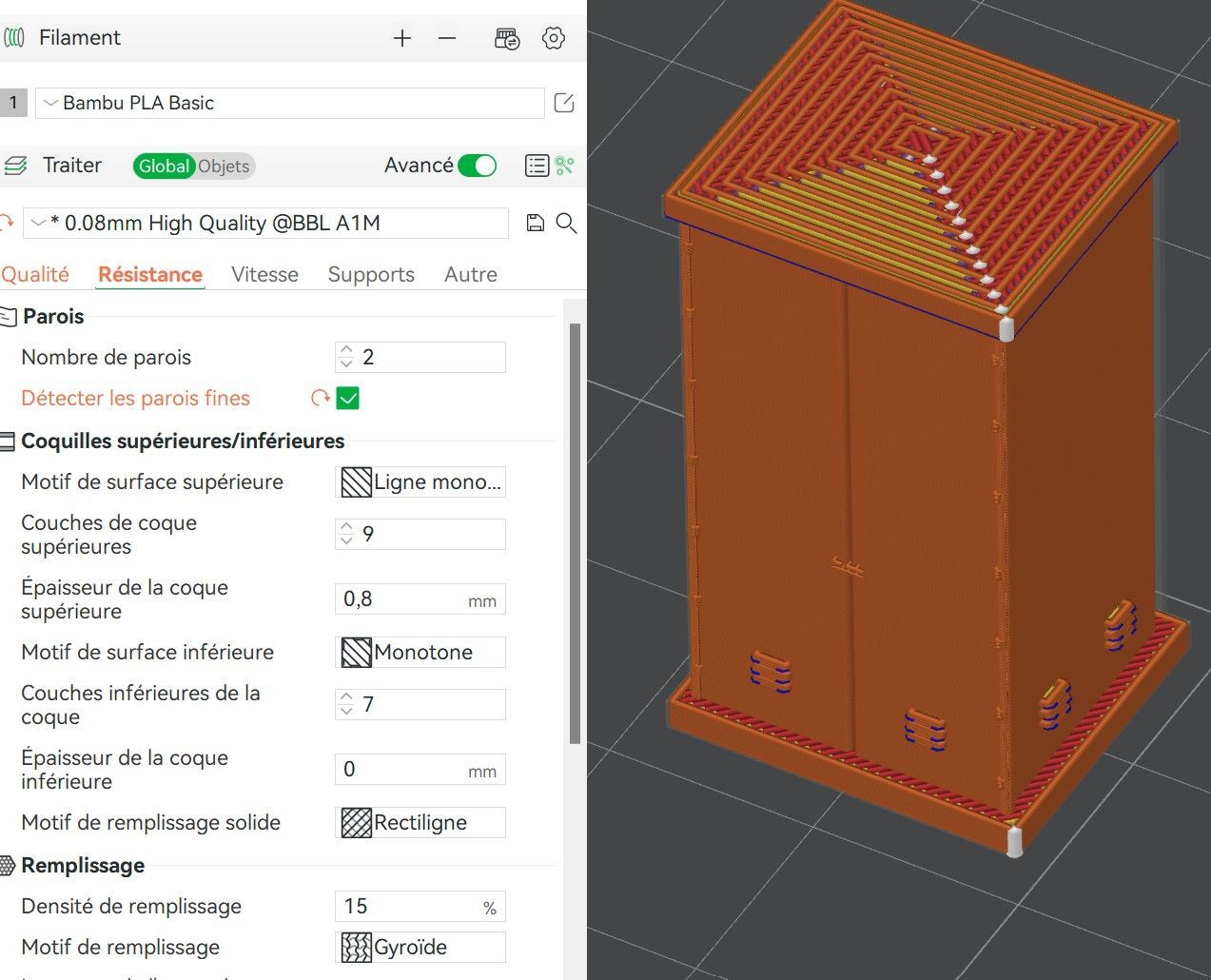Toggle the Avancé mode switch

478,166
